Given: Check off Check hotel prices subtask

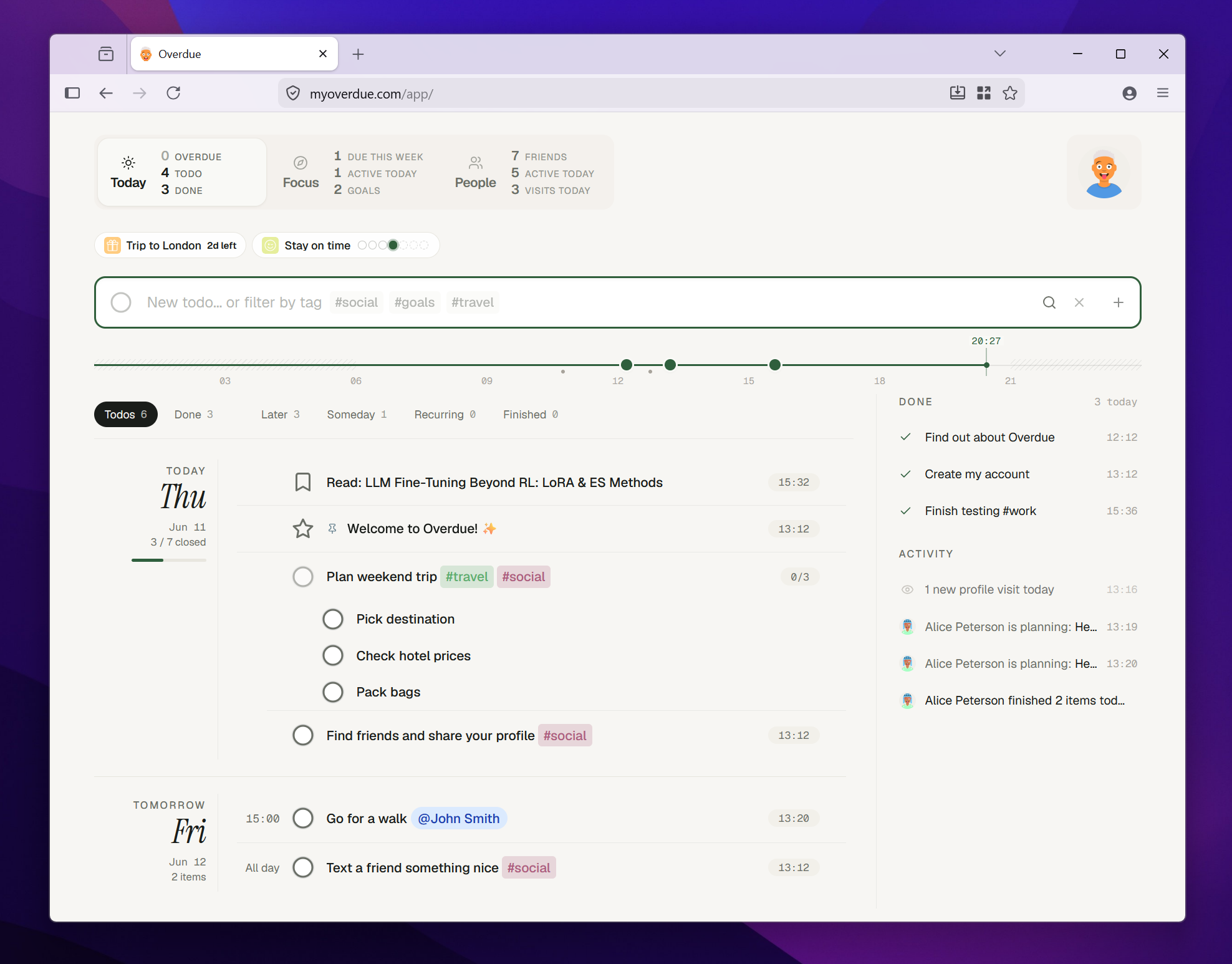Looking at the screenshot, I should (333, 655).
